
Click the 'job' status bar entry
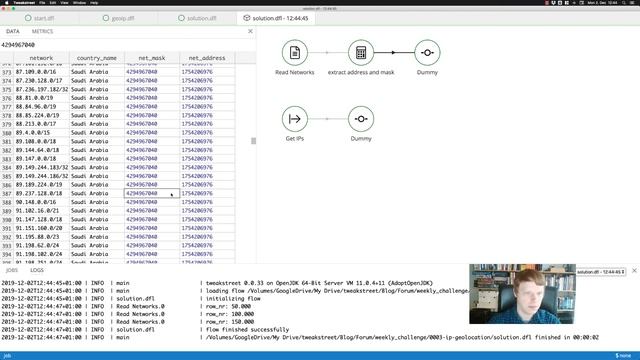pyautogui.click(x=7, y=356)
